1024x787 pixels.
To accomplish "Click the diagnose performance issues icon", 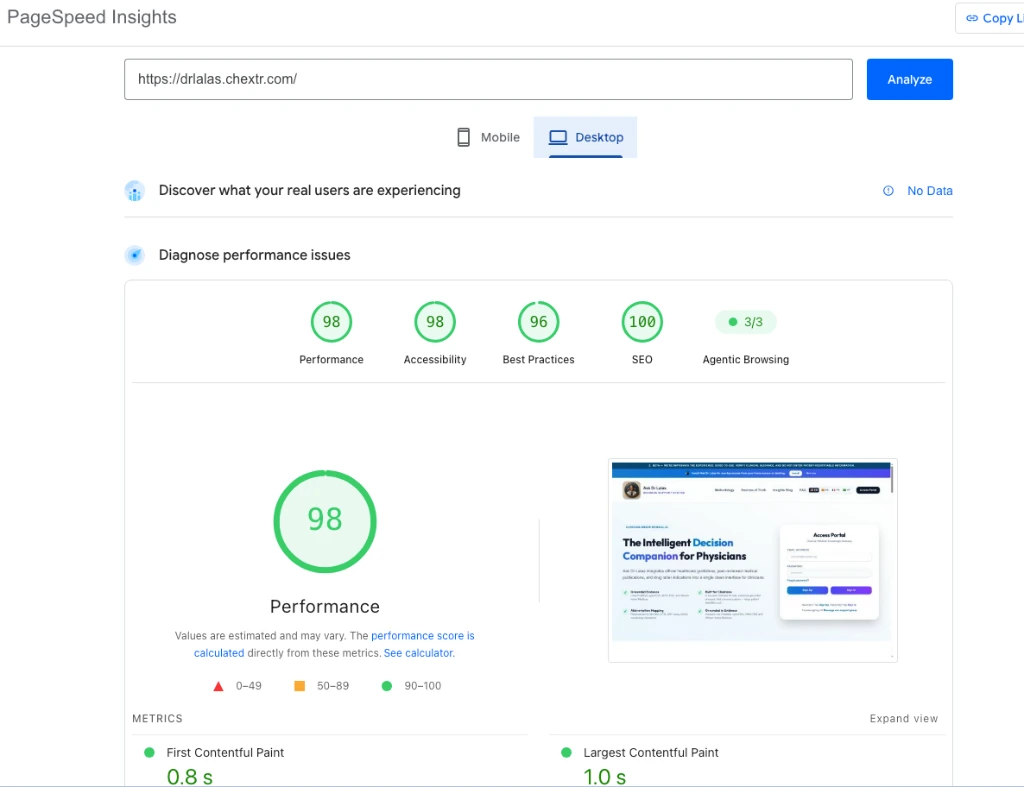I will (x=135, y=255).
